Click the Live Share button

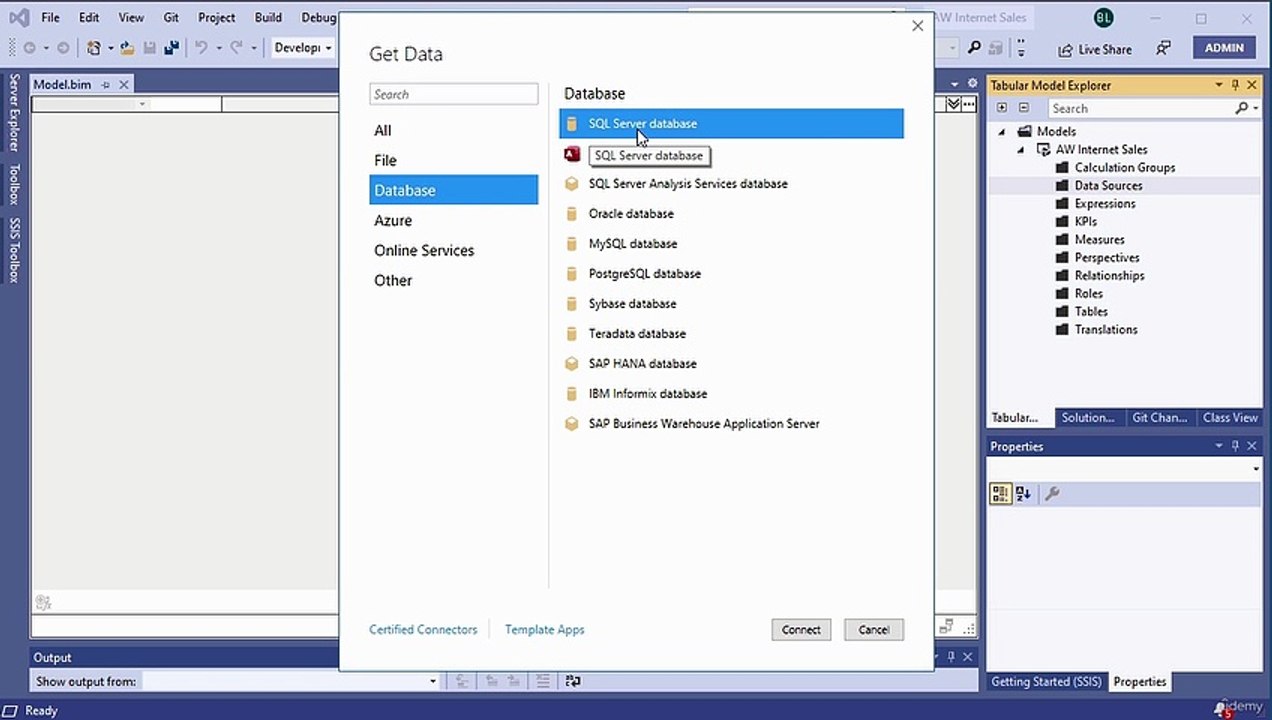coord(1094,49)
